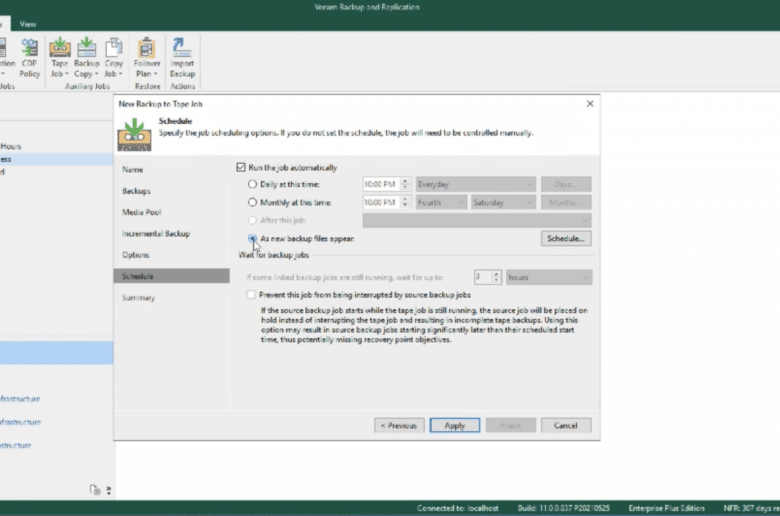Click the daily 10:00 PM time field
Viewport: 780px width, 516px height.
point(381,184)
